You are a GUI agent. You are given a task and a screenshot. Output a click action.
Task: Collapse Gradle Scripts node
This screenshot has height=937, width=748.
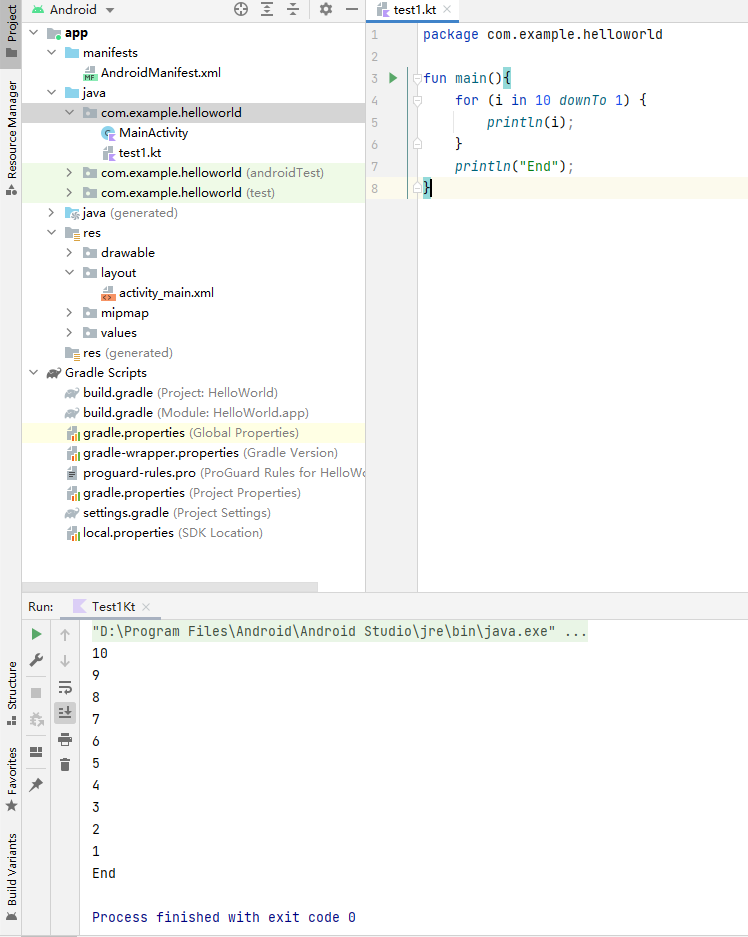pyautogui.click(x=34, y=373)
